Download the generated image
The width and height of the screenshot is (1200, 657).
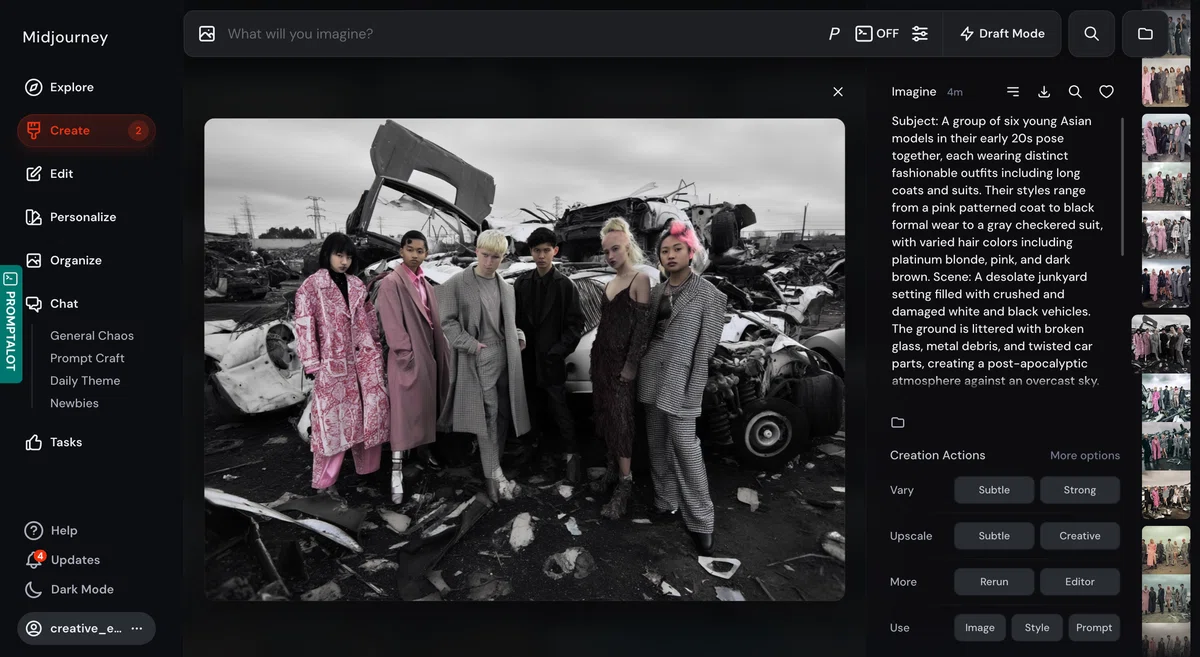1044,92
